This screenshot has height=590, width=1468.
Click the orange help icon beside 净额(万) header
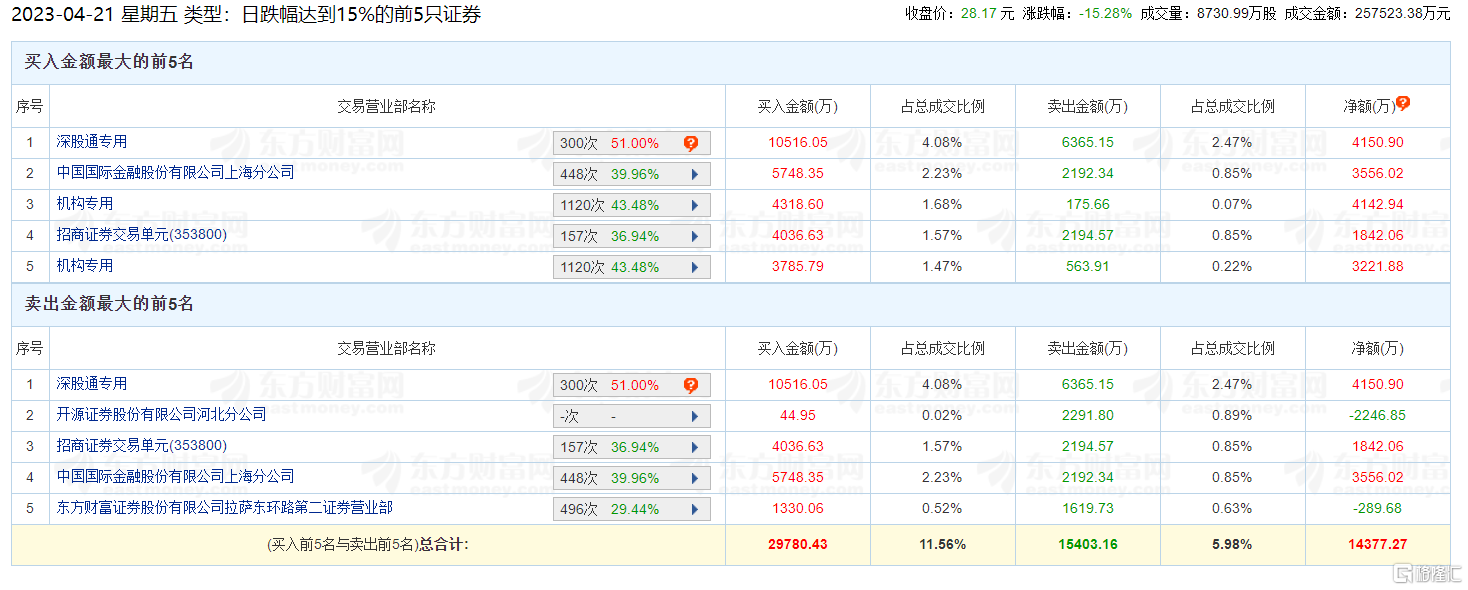(x=1403, y=103)
